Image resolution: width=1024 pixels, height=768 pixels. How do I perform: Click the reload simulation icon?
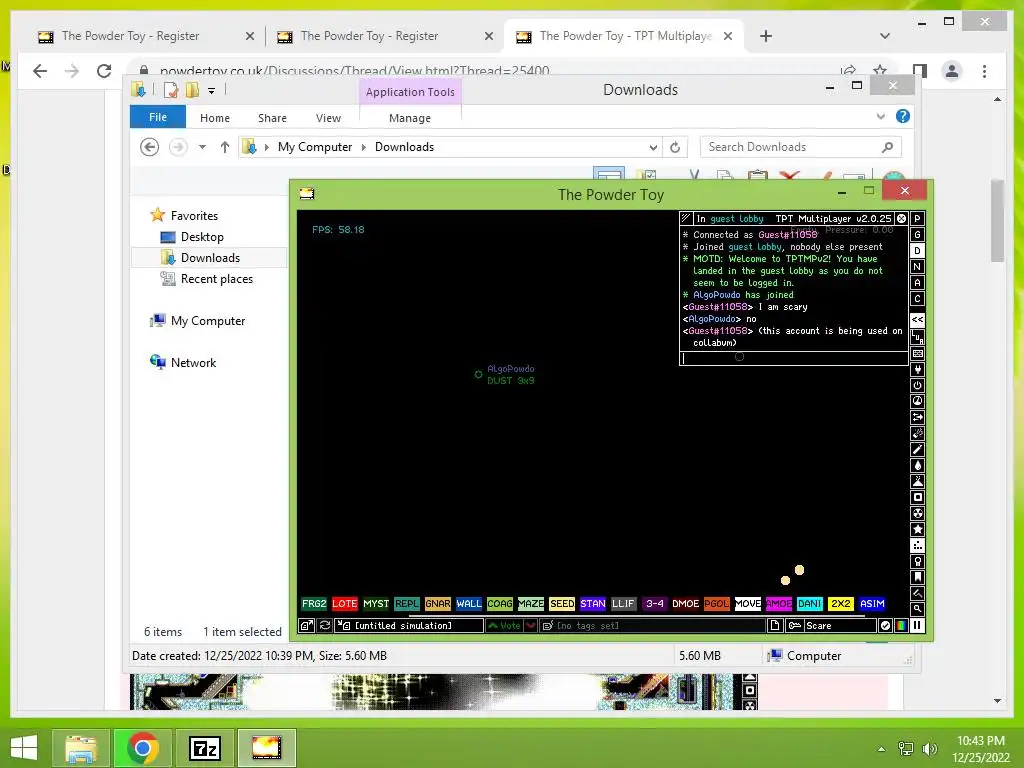(x=325, y=626)
